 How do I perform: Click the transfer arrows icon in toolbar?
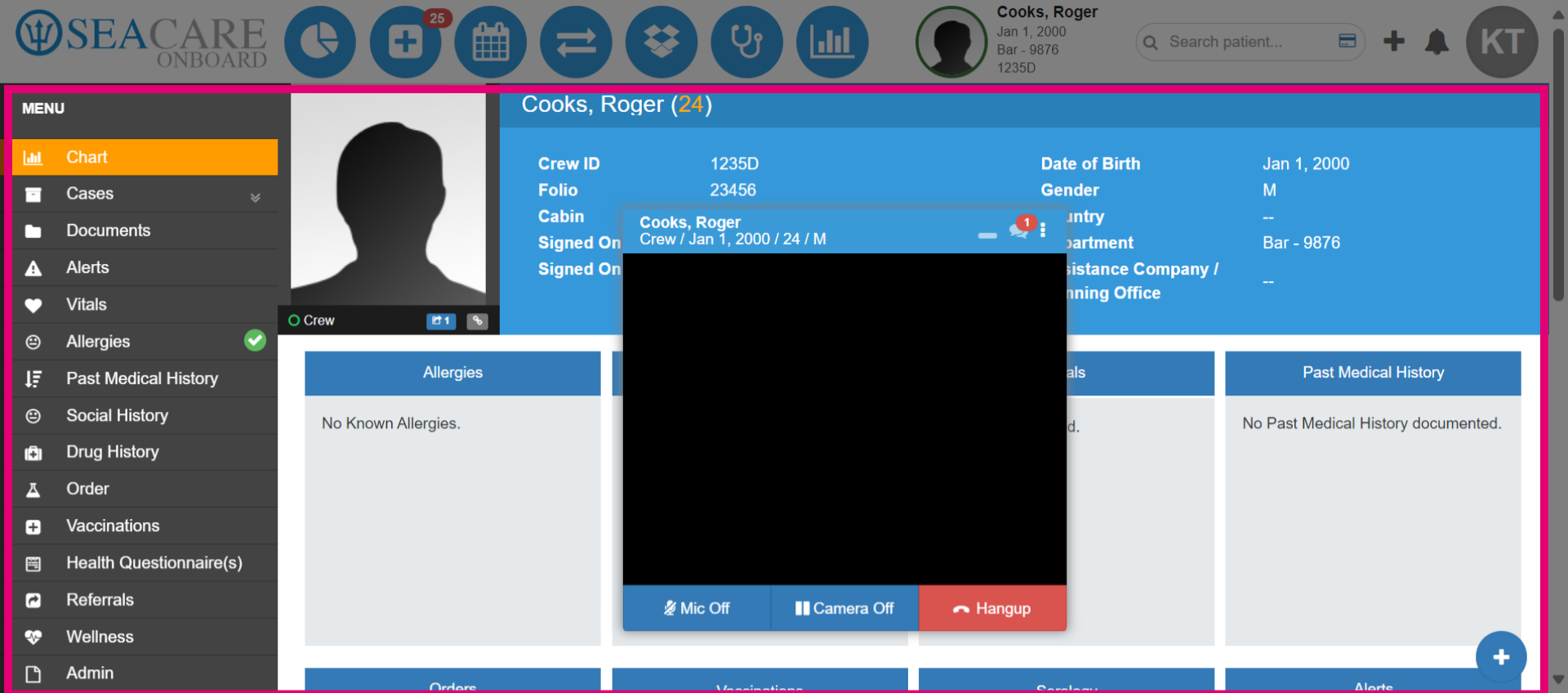pyautogui.click(x=576, y=42)
